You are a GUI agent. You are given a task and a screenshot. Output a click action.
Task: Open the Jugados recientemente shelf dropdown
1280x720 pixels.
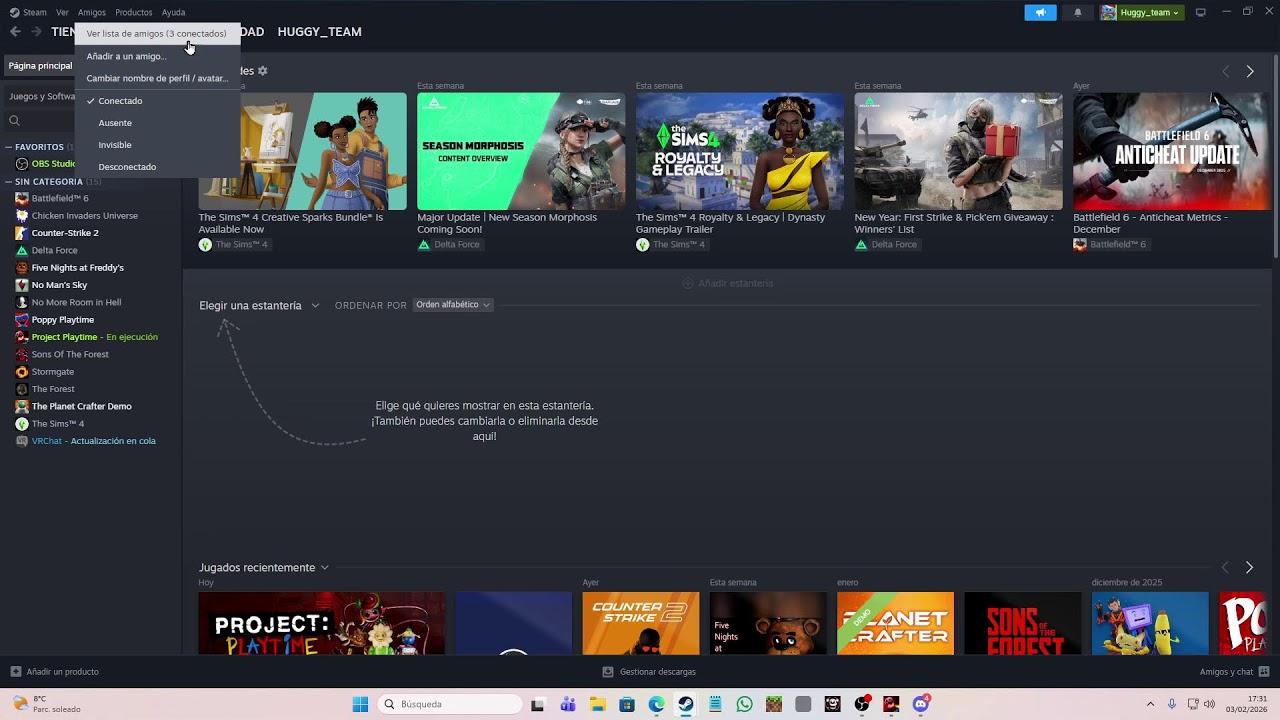pyautogui.click(x=264, y=567)
